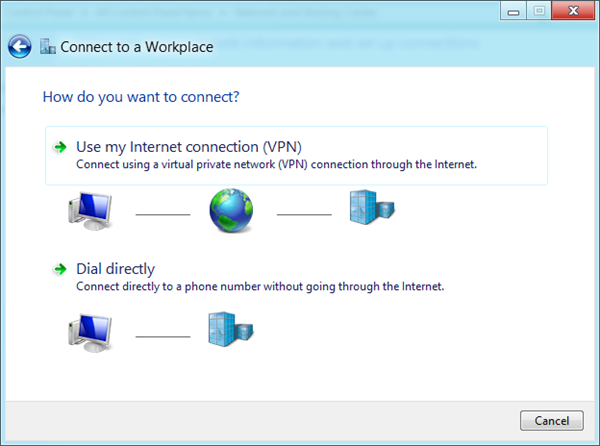Screen dimensions: 600x446
Task: Click the Dial directly phone number description
Action: (260, 286)
